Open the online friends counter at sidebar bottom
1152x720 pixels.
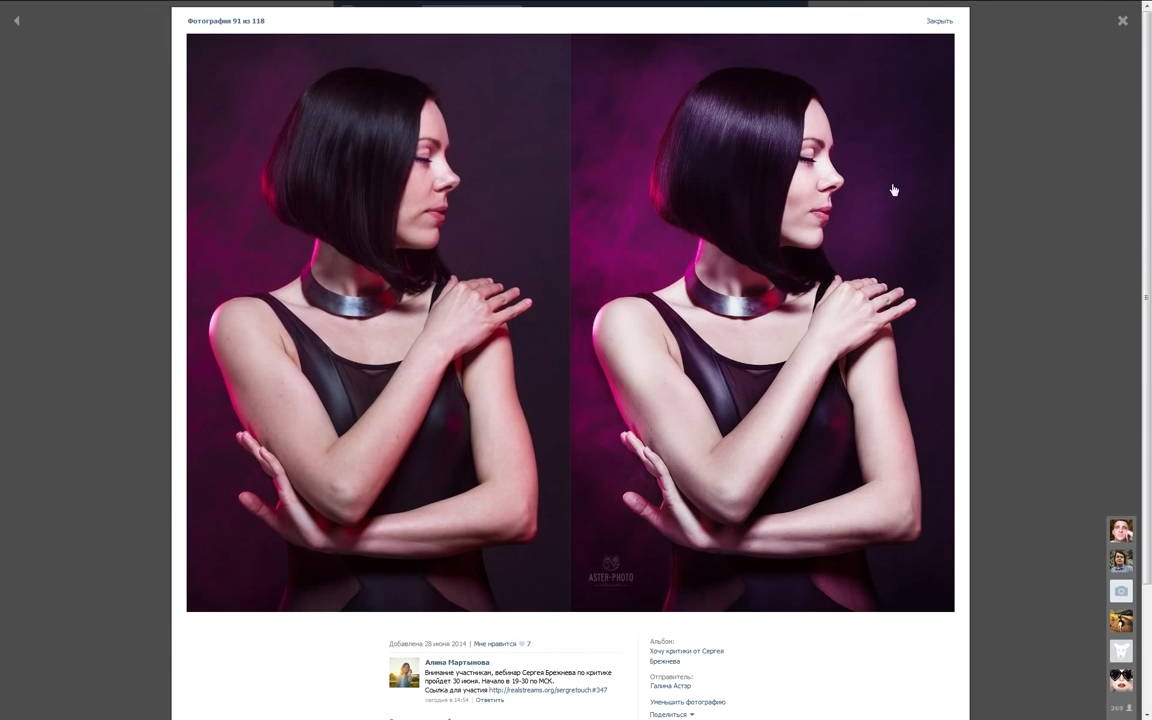click(1120, 708)
